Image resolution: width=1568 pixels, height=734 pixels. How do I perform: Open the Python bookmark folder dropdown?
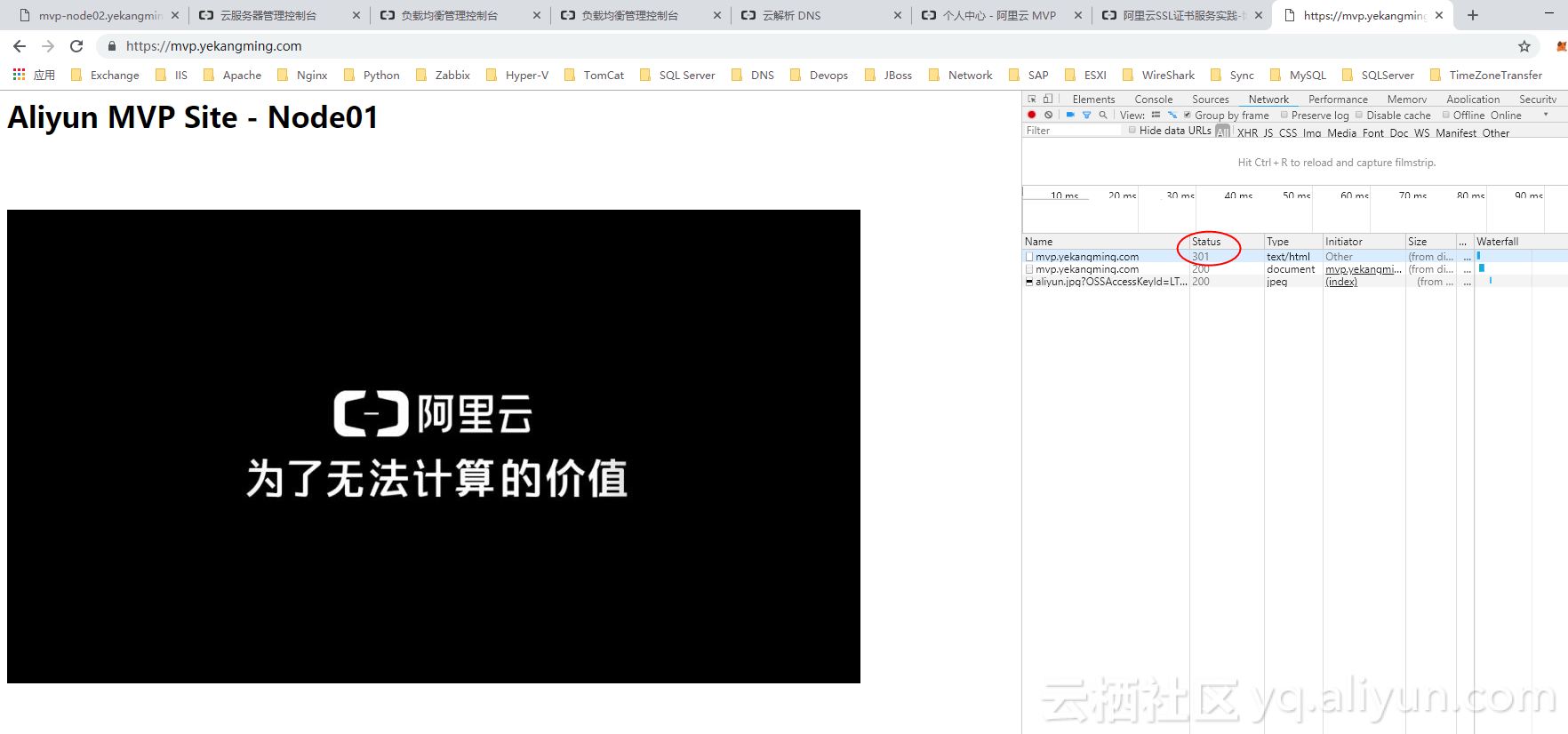pyautogui.click(x=372, y=75)
